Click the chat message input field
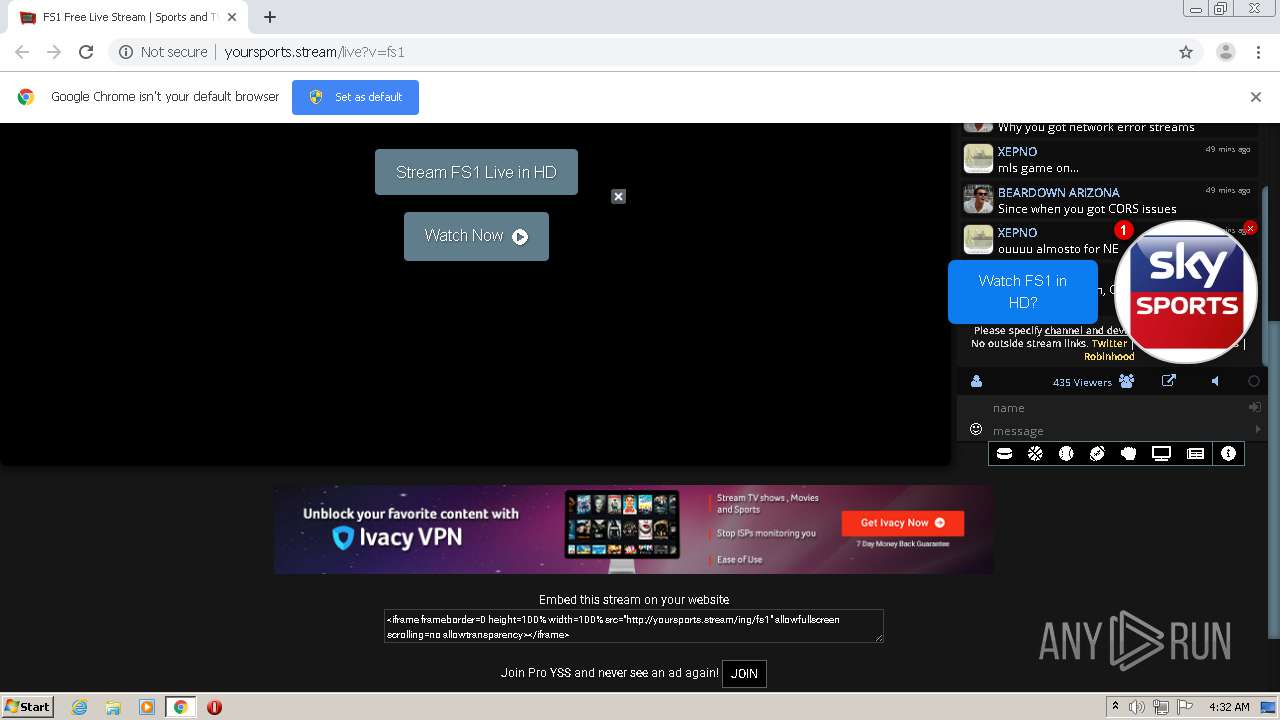The height and width of the screenshot is (720, 1280). click(x=1120, y=430)
